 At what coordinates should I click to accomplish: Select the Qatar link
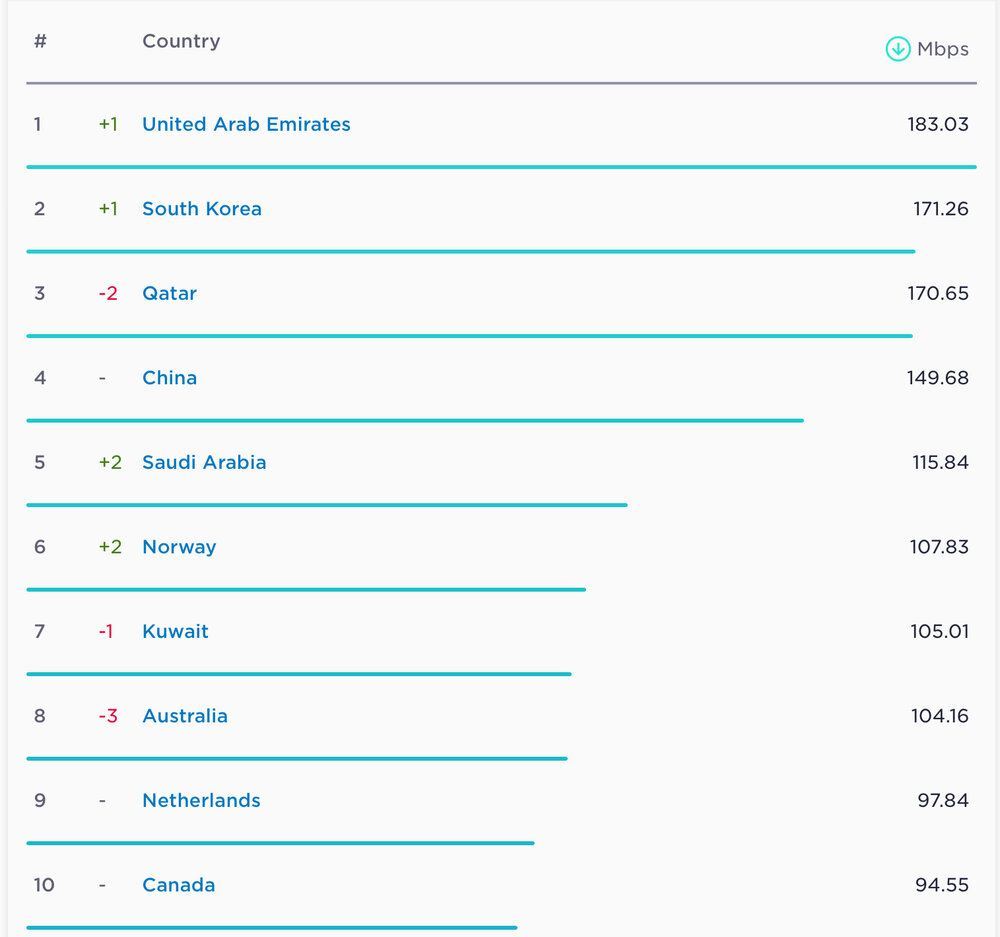(169, 293)
